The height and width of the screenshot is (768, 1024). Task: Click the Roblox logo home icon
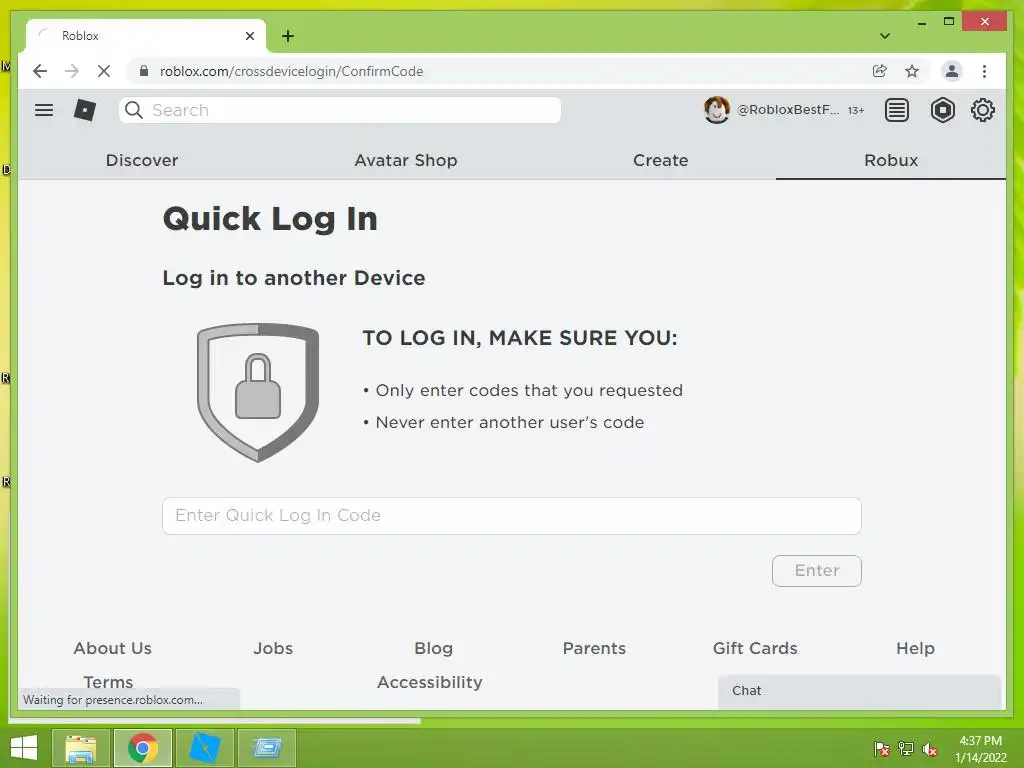[85, 110]
